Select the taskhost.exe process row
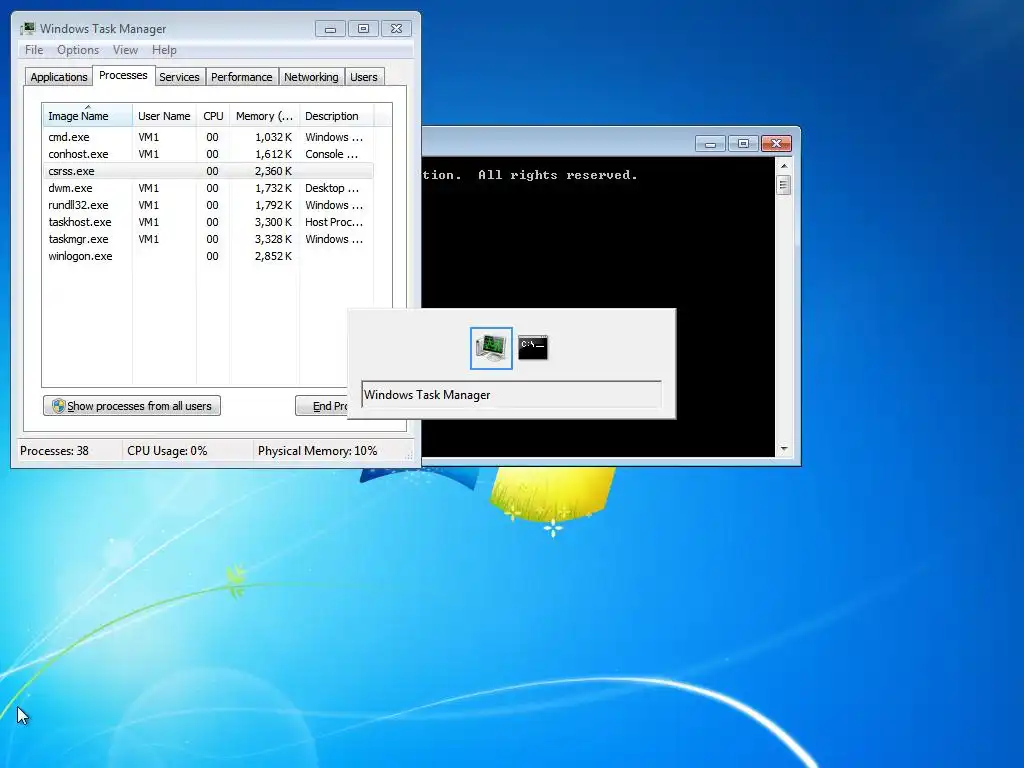This screenshot has width=1024, height=768. pos(208,222)
